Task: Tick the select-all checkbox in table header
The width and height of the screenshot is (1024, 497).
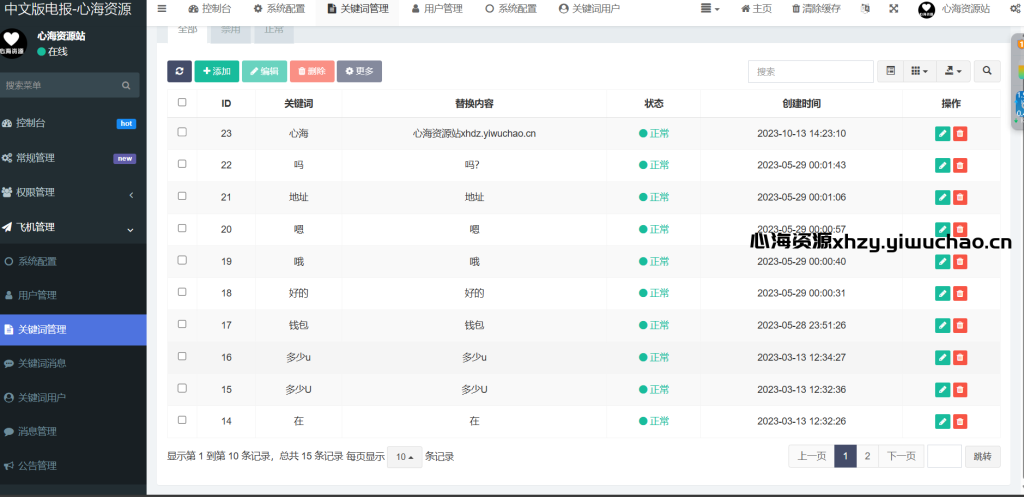Action: pyautogui.click(x=182, y=102)
